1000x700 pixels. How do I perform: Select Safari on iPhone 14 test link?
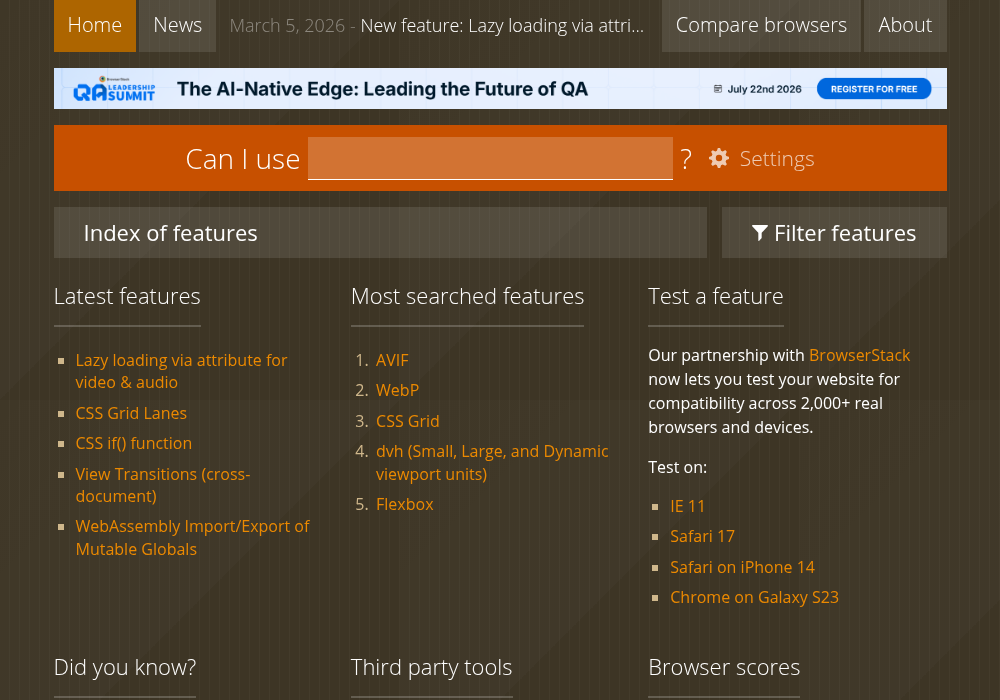[x=742, y=567]
